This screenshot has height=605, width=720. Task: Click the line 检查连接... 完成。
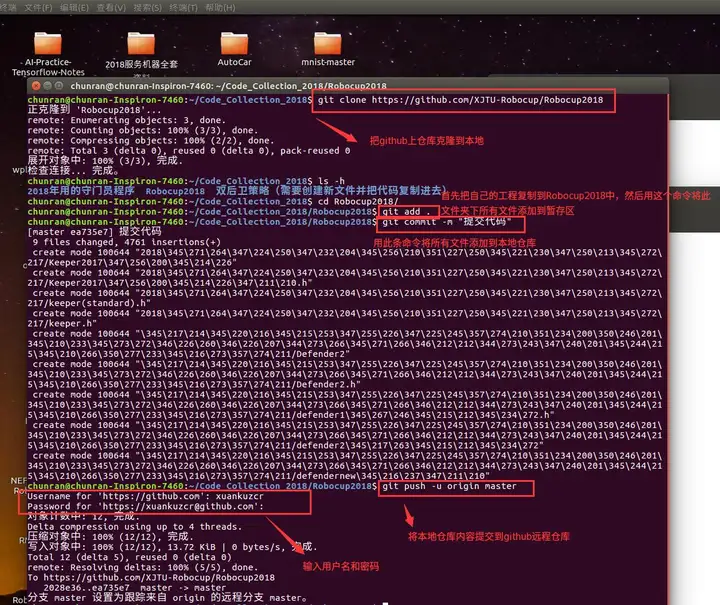point(73,171)
